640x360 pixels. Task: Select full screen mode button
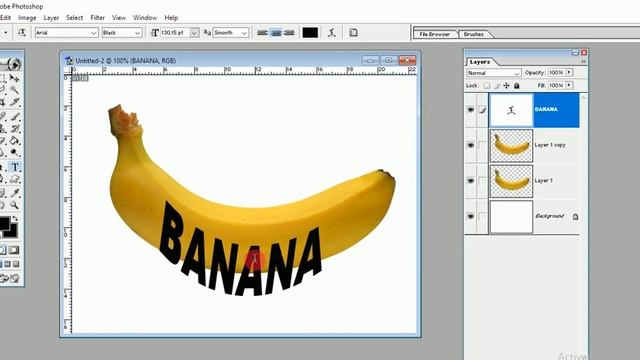[x=16, y=264]
